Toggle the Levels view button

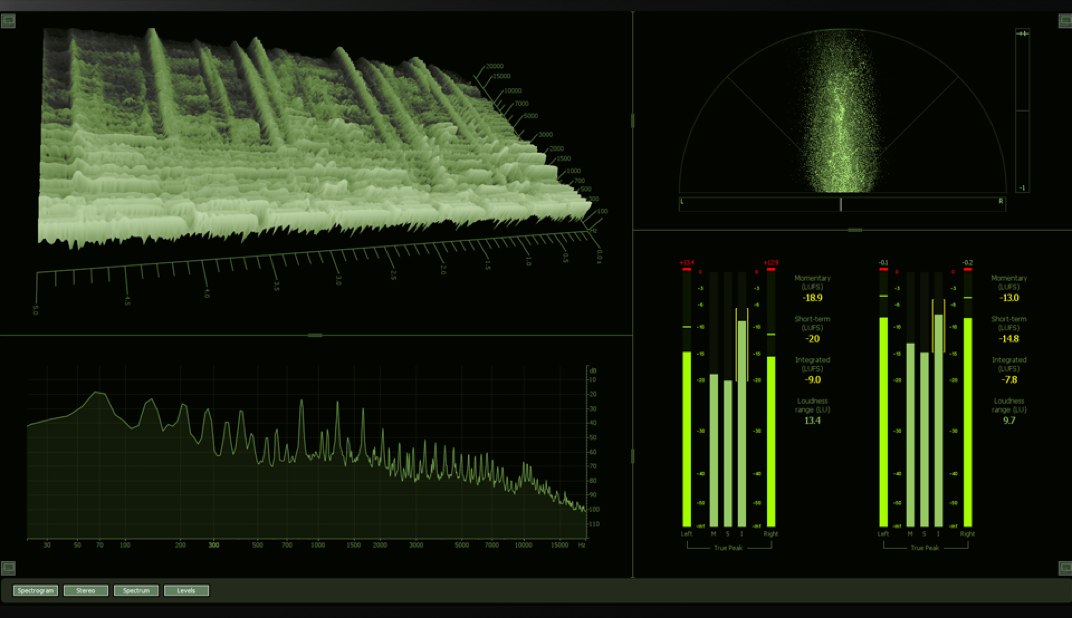(x=186, y=591)
